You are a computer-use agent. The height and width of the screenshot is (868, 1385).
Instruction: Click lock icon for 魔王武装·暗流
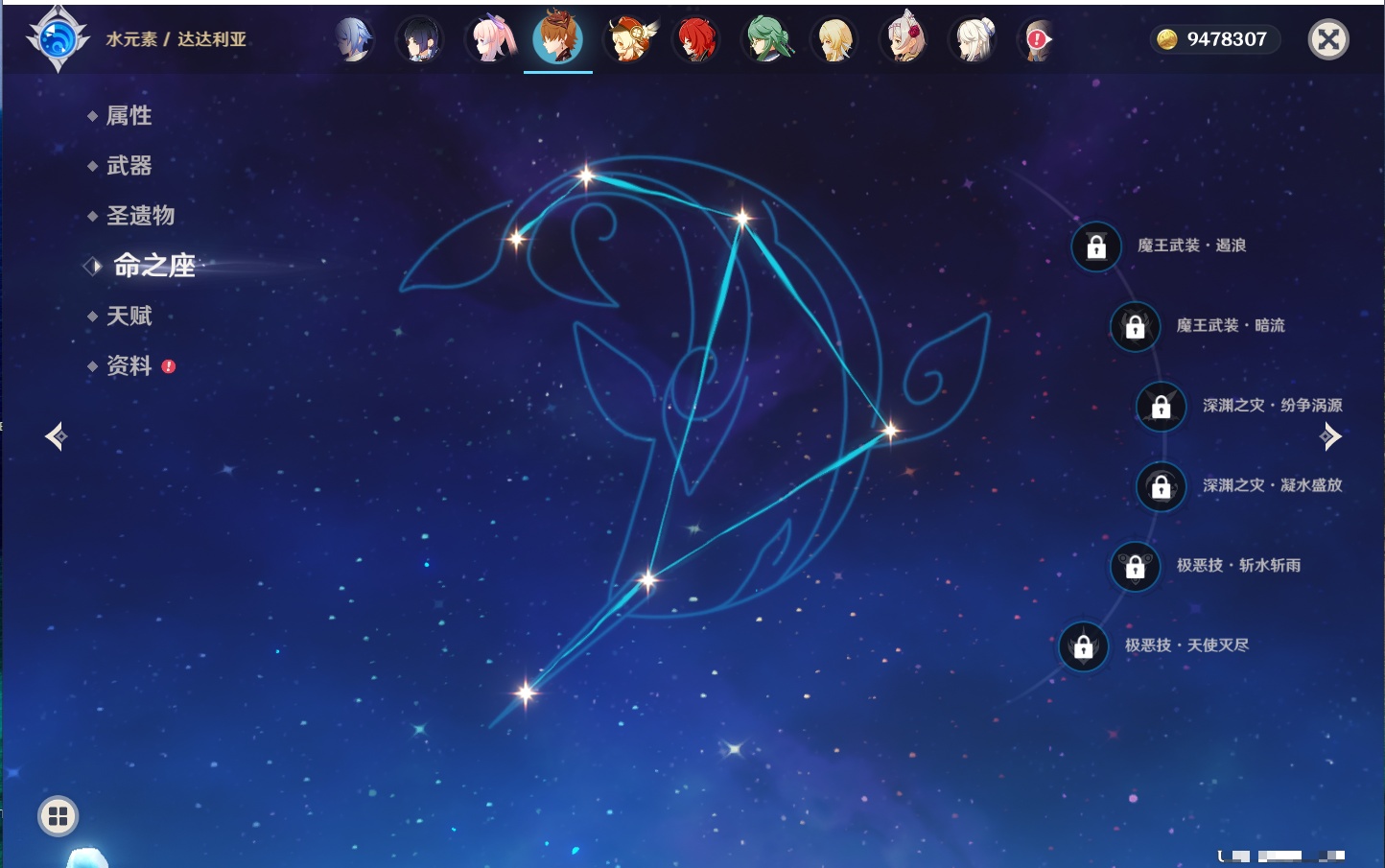coord(1135,326)
